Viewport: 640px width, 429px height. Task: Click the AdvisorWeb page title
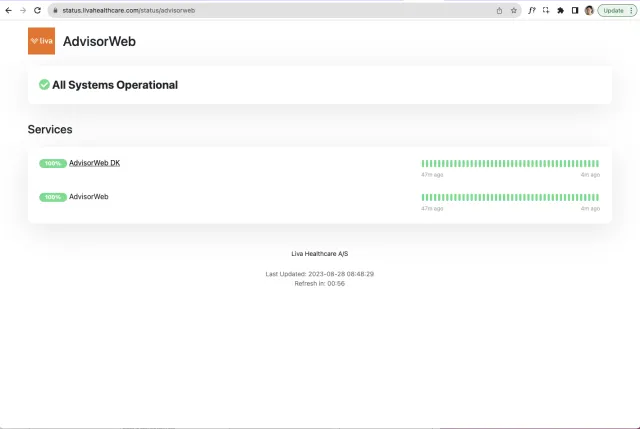(x=99, y=41)
